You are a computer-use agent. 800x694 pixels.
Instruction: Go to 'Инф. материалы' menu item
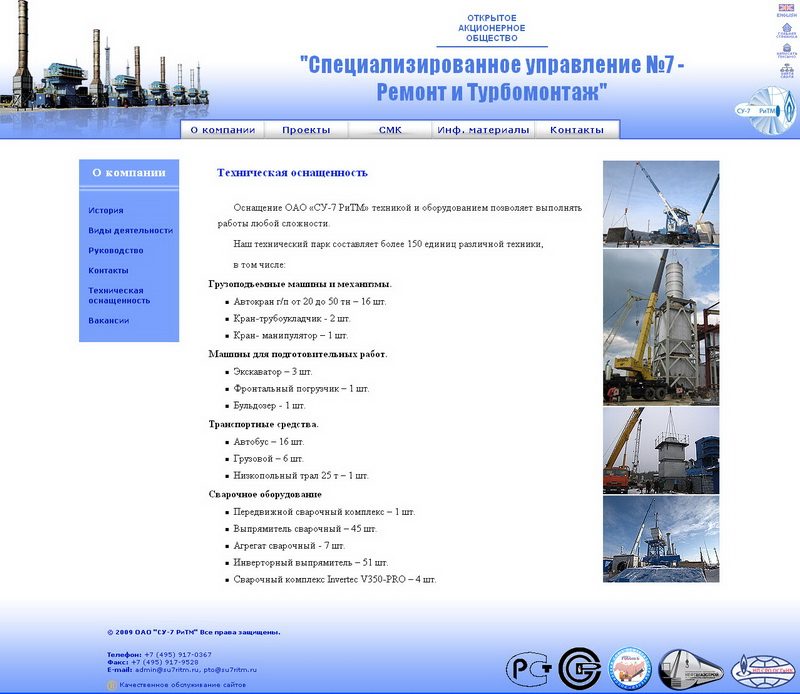[483, 130]
